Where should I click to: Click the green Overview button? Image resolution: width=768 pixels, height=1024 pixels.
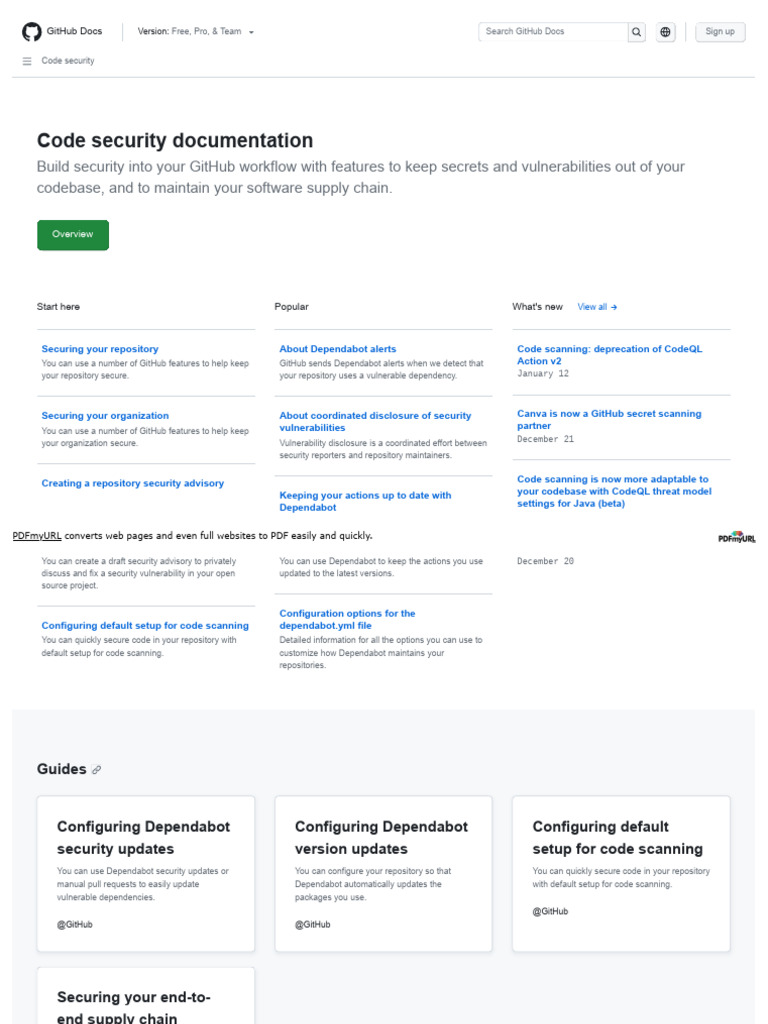point(73,235)
